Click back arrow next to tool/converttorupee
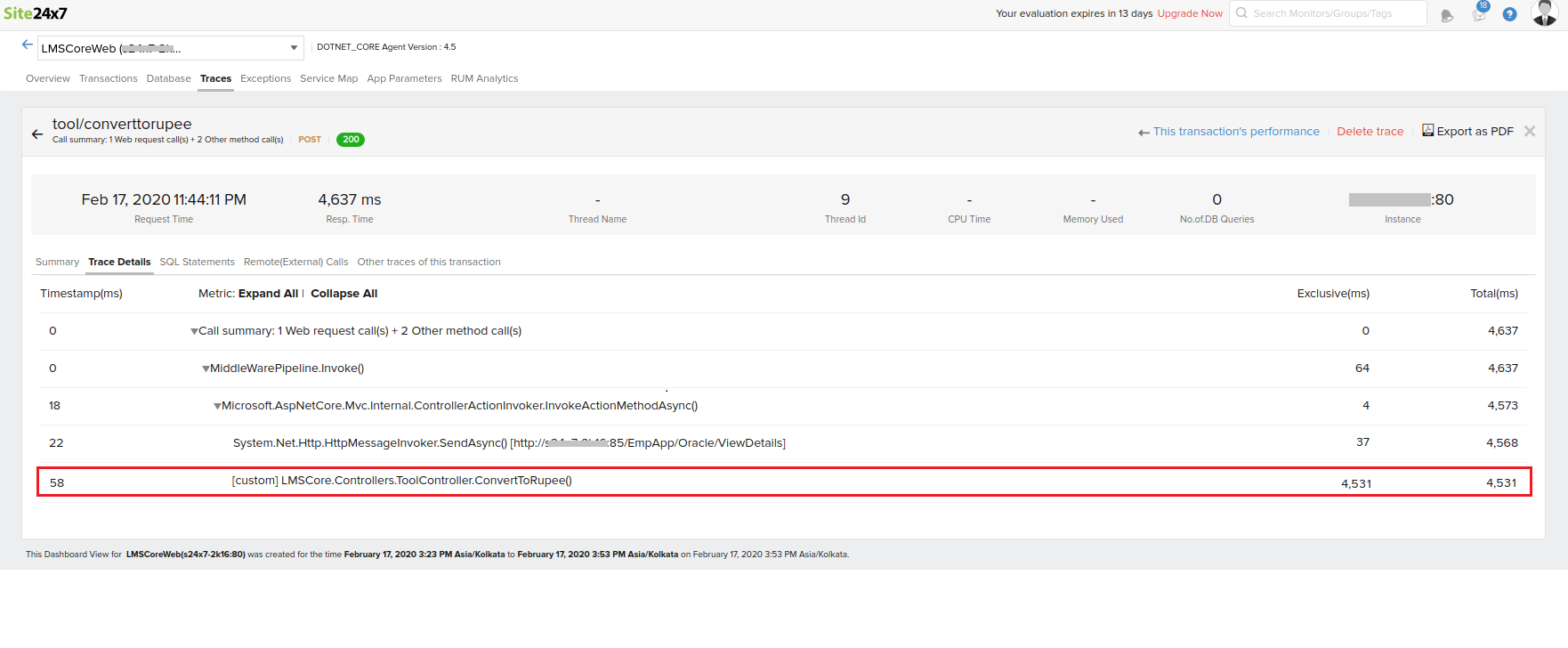The height and width of the screenshot is (648, 1568). [x=37, y=134]
